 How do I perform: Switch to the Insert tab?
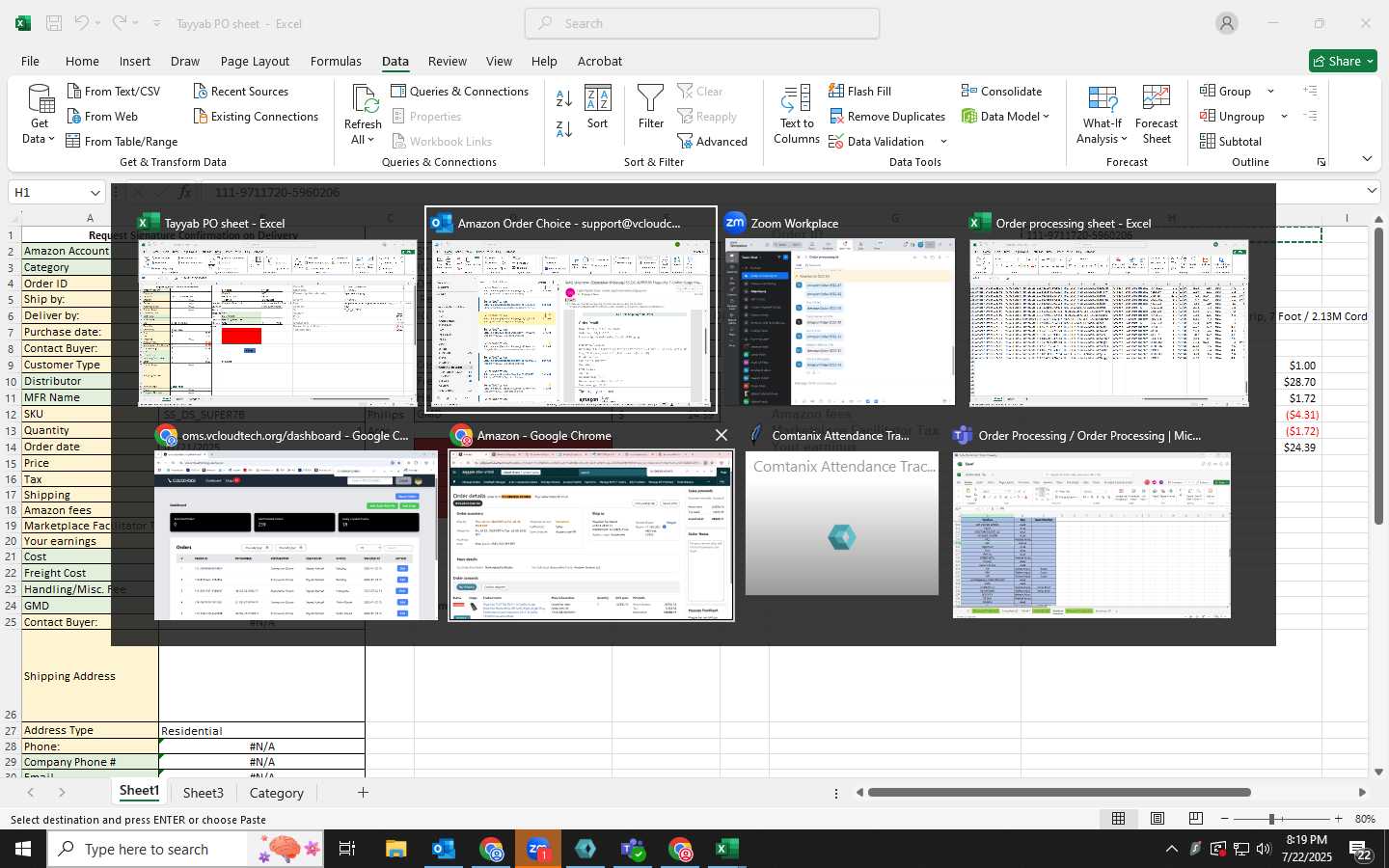pos(135,61)
